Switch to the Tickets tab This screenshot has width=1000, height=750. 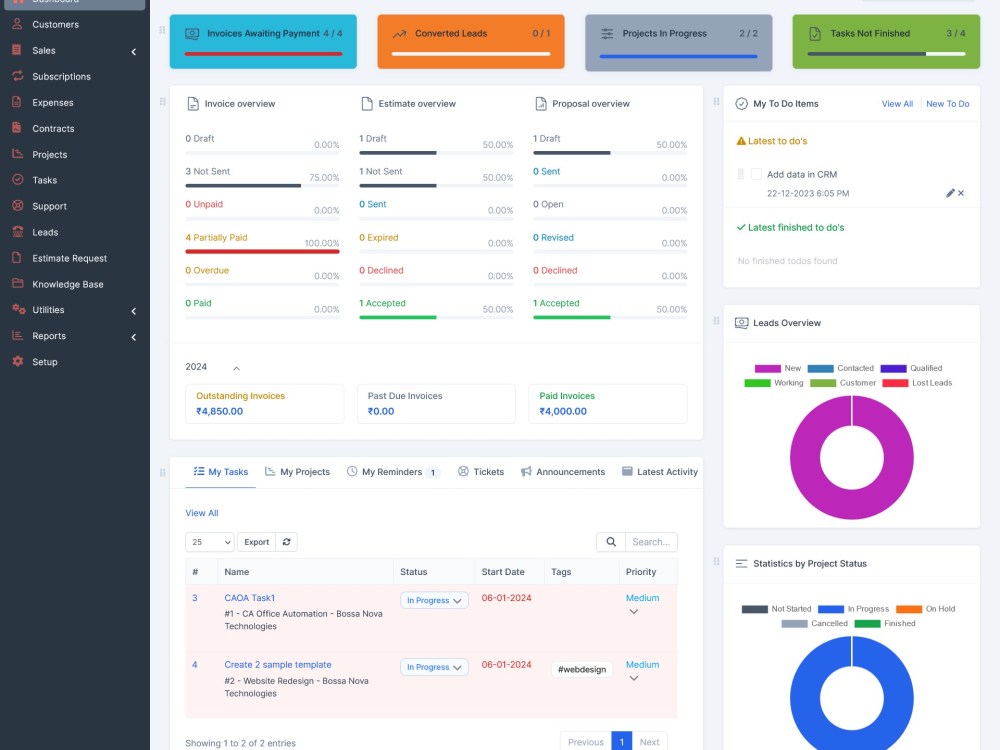tap(481, 472)
